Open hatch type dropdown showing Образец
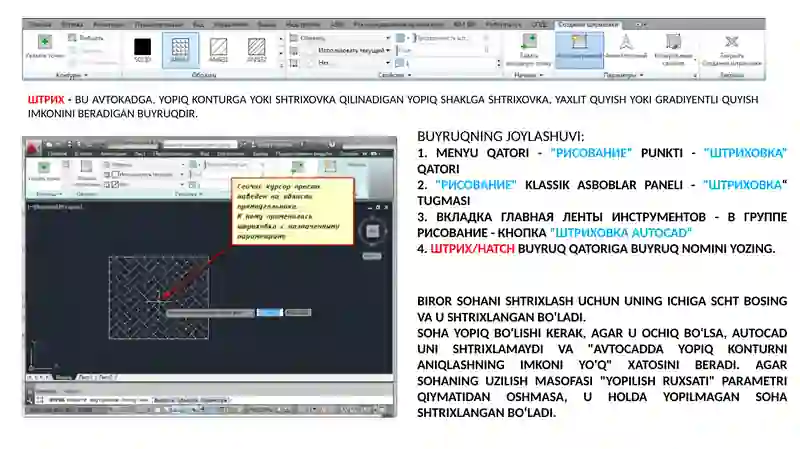This screenshot has height=449, width=800. coord(340,38)
